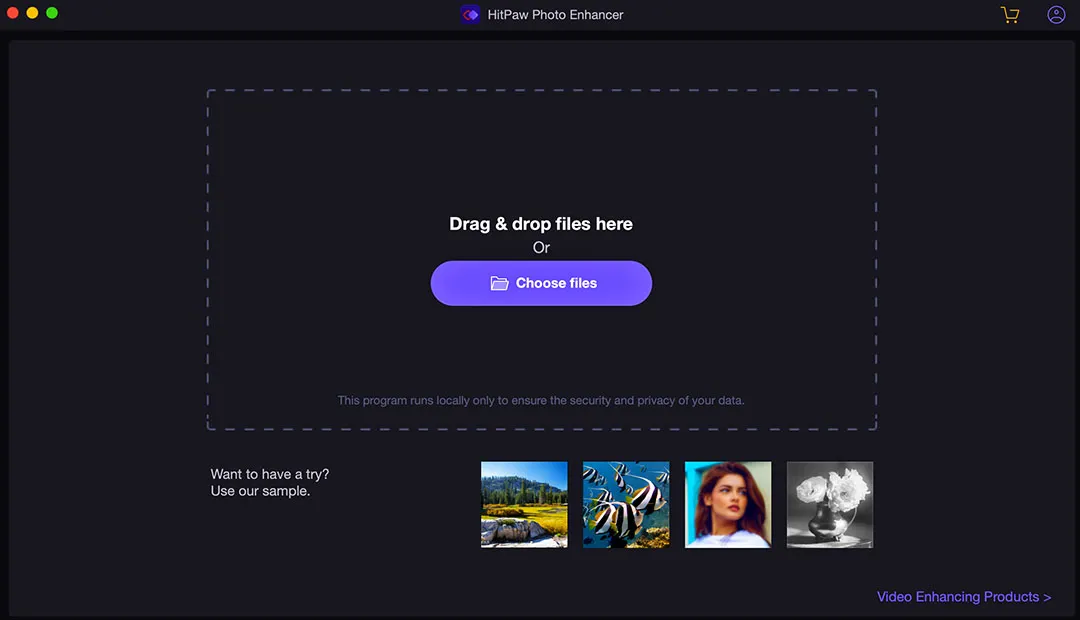Open the shopping cart icon
Image resolution: width=1080 pixels, height=620 pixels.
1010,14
